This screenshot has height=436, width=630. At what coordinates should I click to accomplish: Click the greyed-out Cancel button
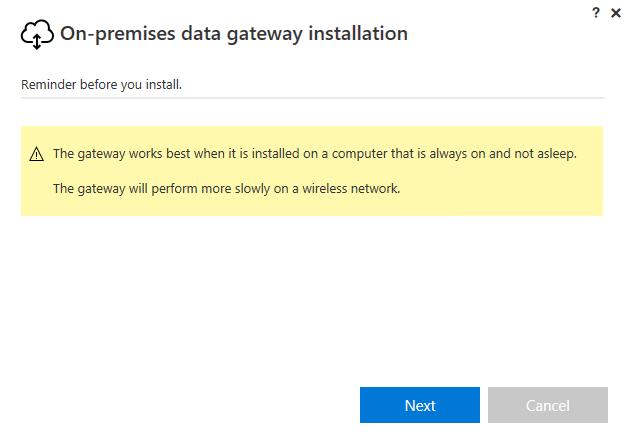coord(548,405)
